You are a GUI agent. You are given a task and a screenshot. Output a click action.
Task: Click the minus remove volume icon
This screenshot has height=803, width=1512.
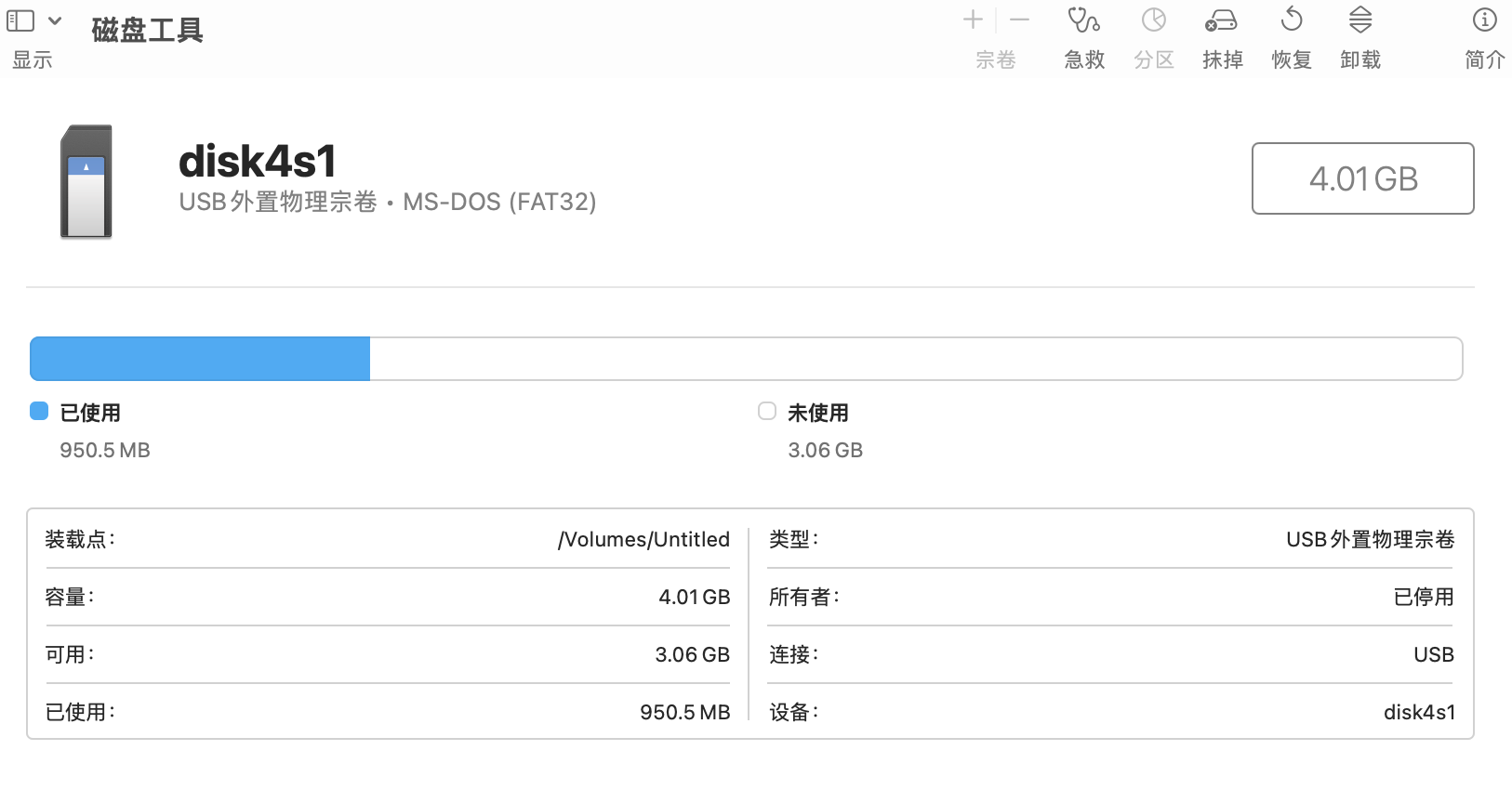[1019, 20]
